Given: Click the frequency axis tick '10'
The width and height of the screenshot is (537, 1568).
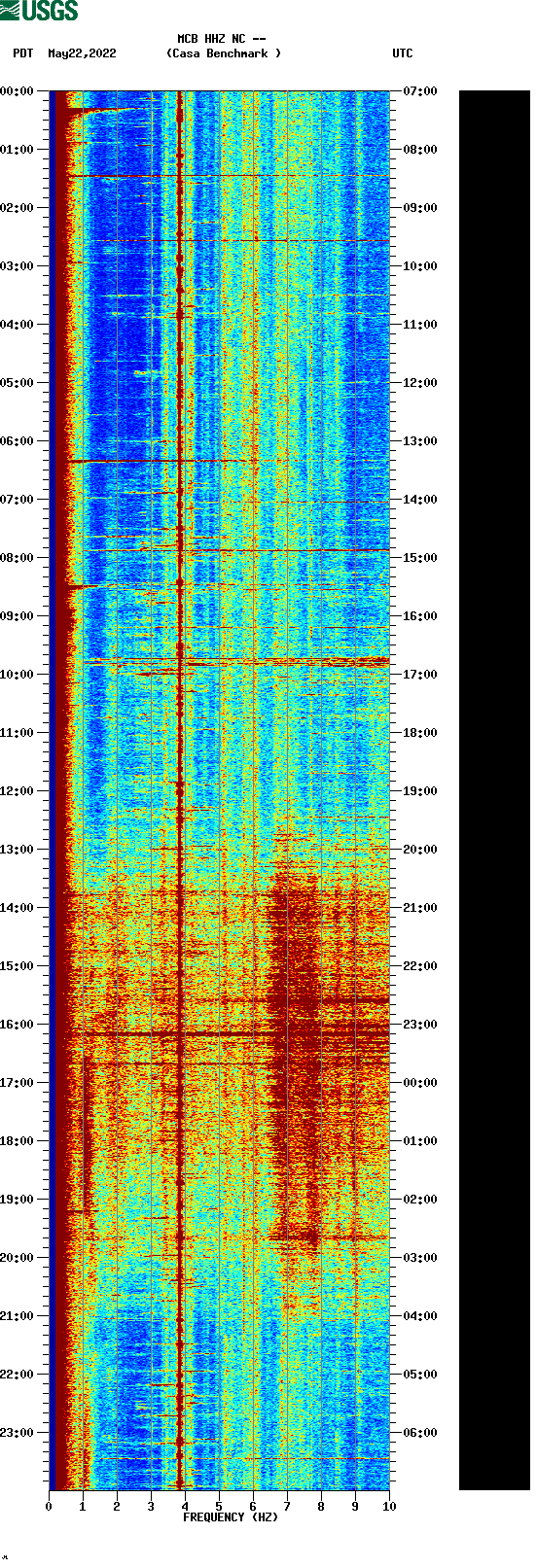Looking at the screenshot, I should coord(389,1507).
